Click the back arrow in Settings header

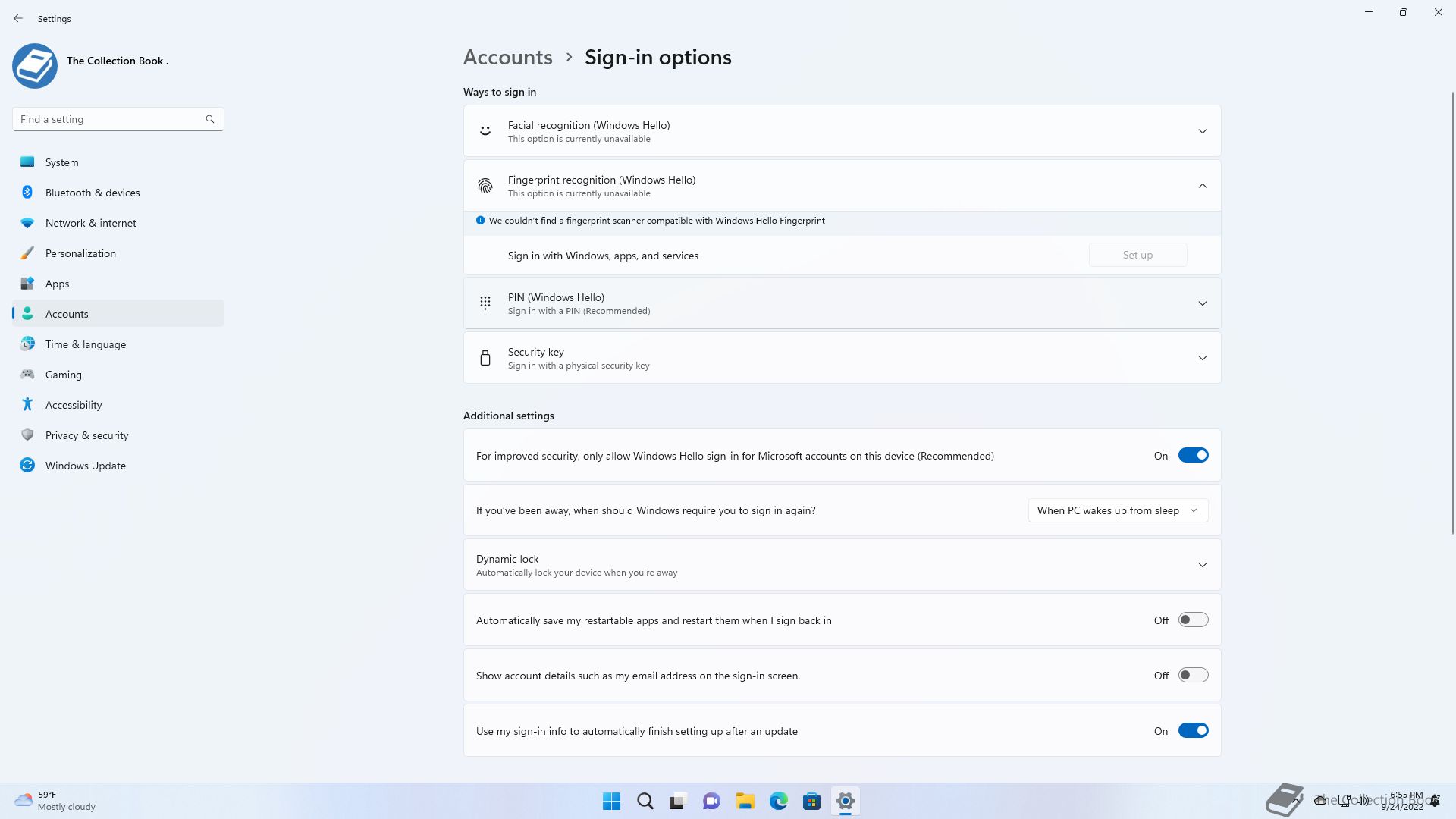point(18,18)
